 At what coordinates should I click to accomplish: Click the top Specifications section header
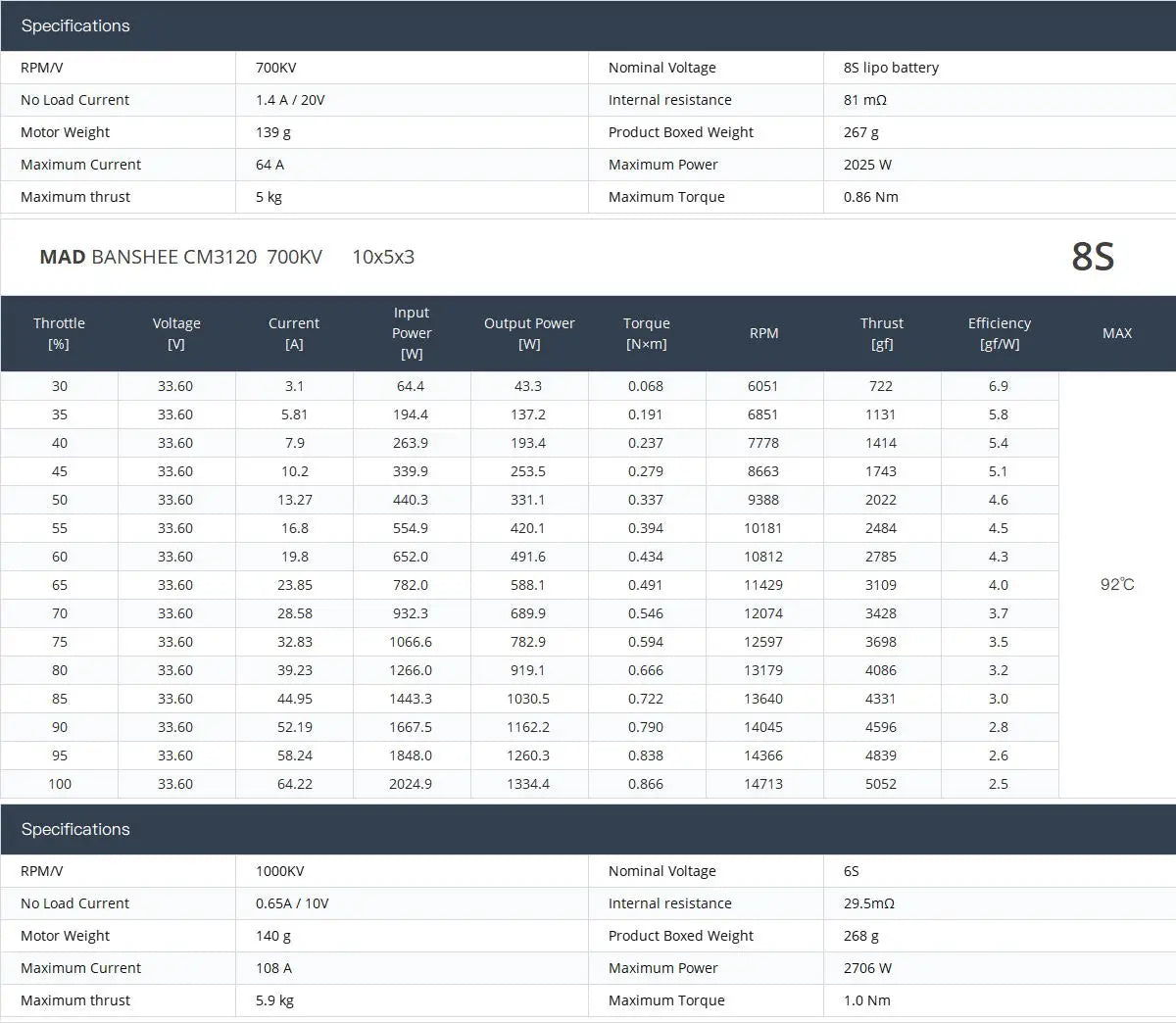(x=75, y=26)
